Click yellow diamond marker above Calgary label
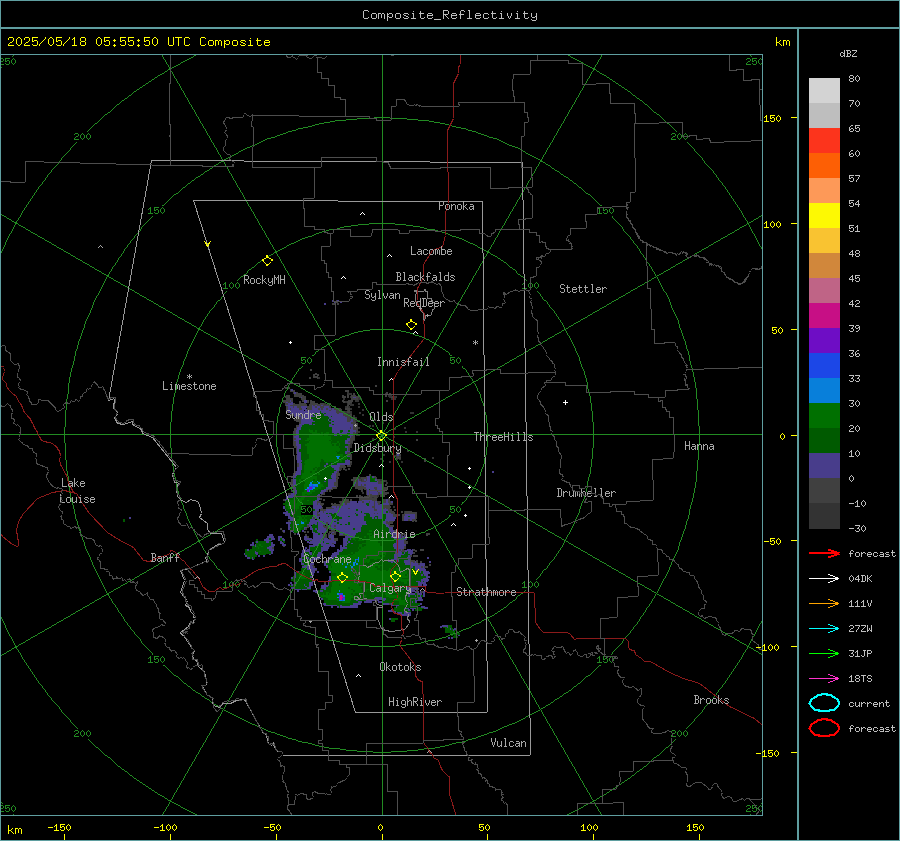 coord(395,576)
